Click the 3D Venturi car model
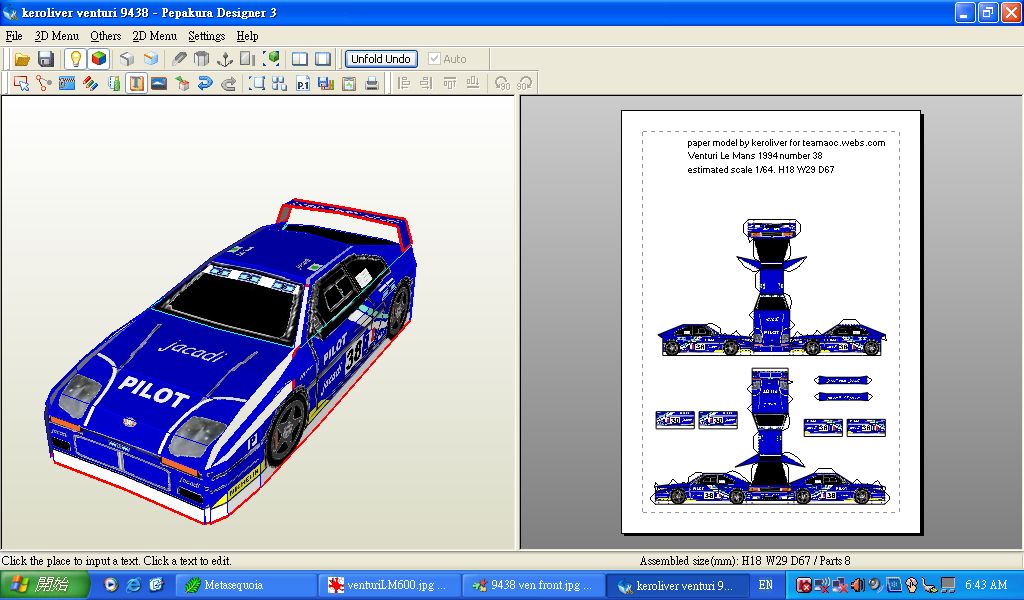The height and width of the screenshot is (600, 1024). [x=231, y=361]
